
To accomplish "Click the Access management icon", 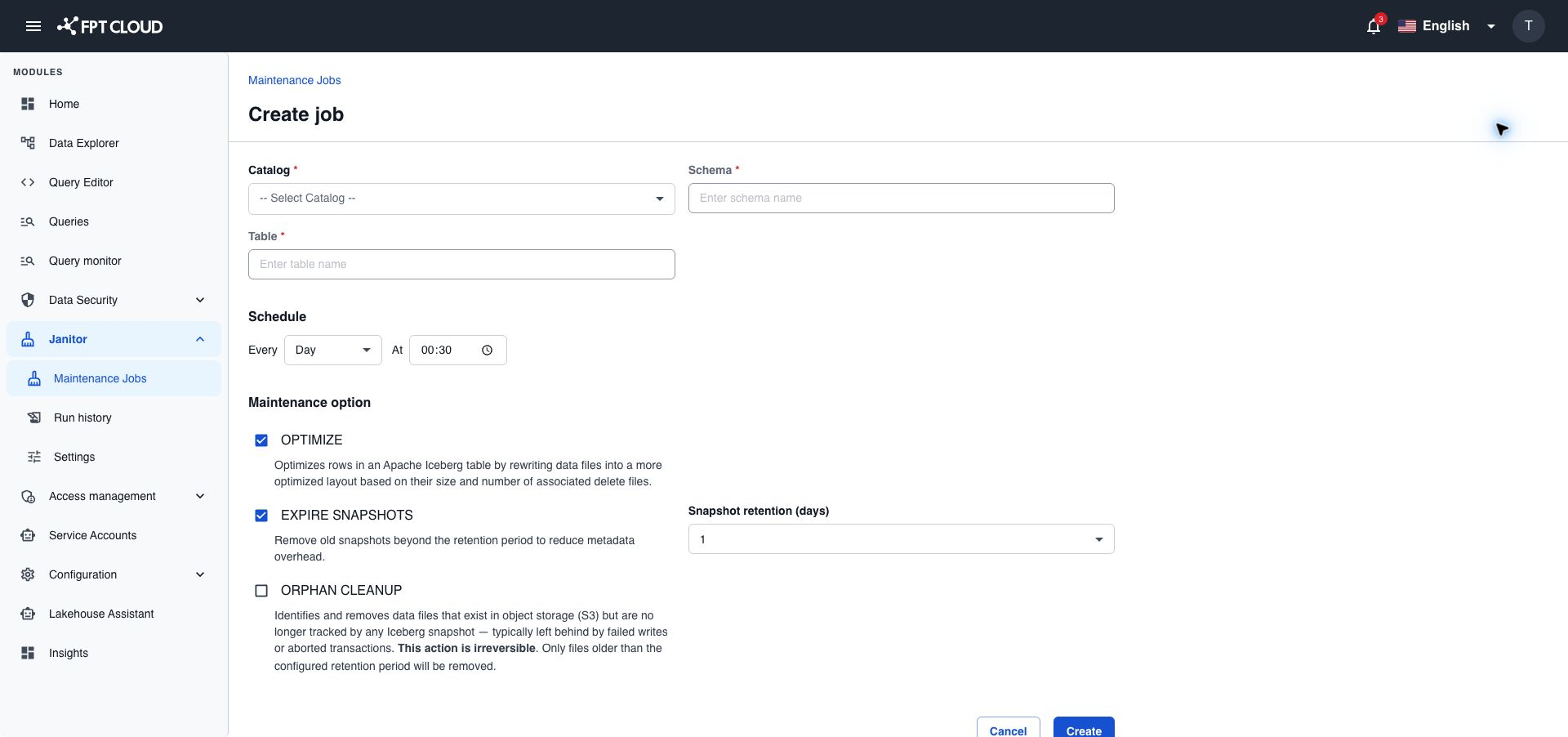I will pyautogui.click(x=28, y=496).
